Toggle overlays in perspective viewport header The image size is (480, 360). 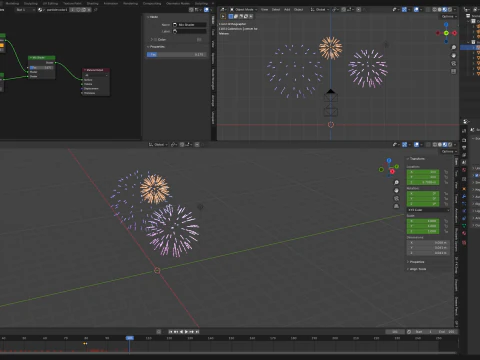coord(416,145)
